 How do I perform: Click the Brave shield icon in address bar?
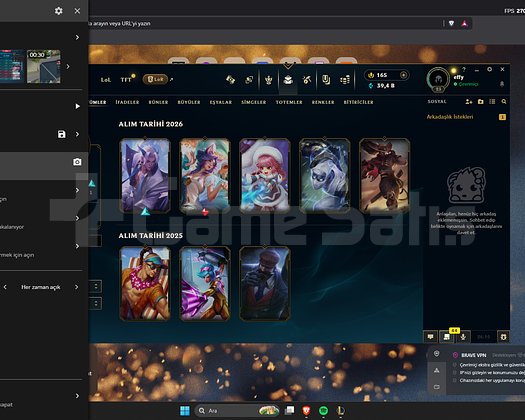tap(452, 23)
